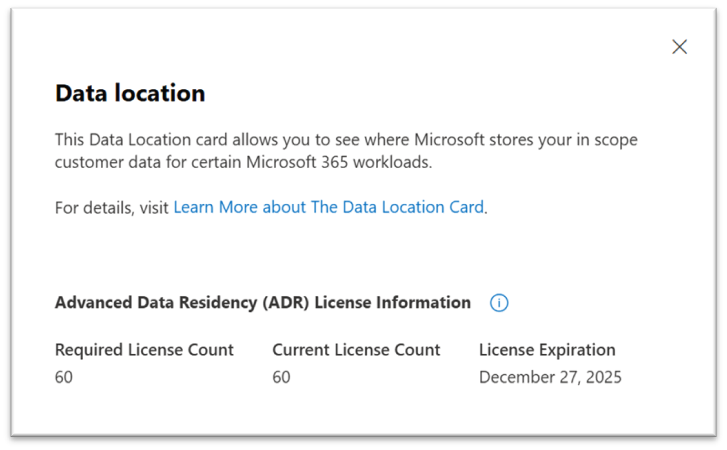Click 'Microsoft stores your in scope' text
The width and height of the screenshot is (727, 450).
point(526,139)
